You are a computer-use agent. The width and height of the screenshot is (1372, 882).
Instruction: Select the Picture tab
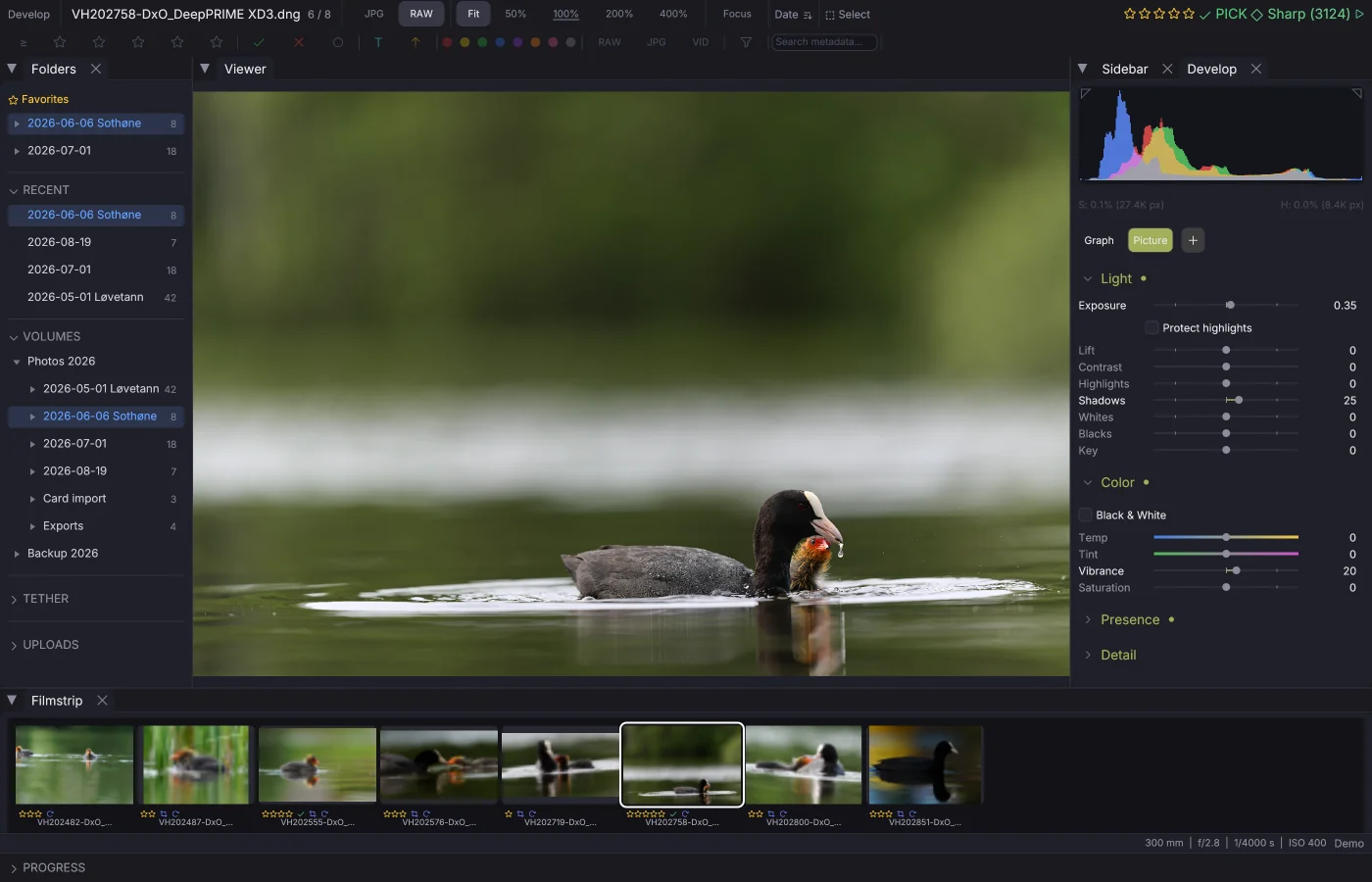1151,240
